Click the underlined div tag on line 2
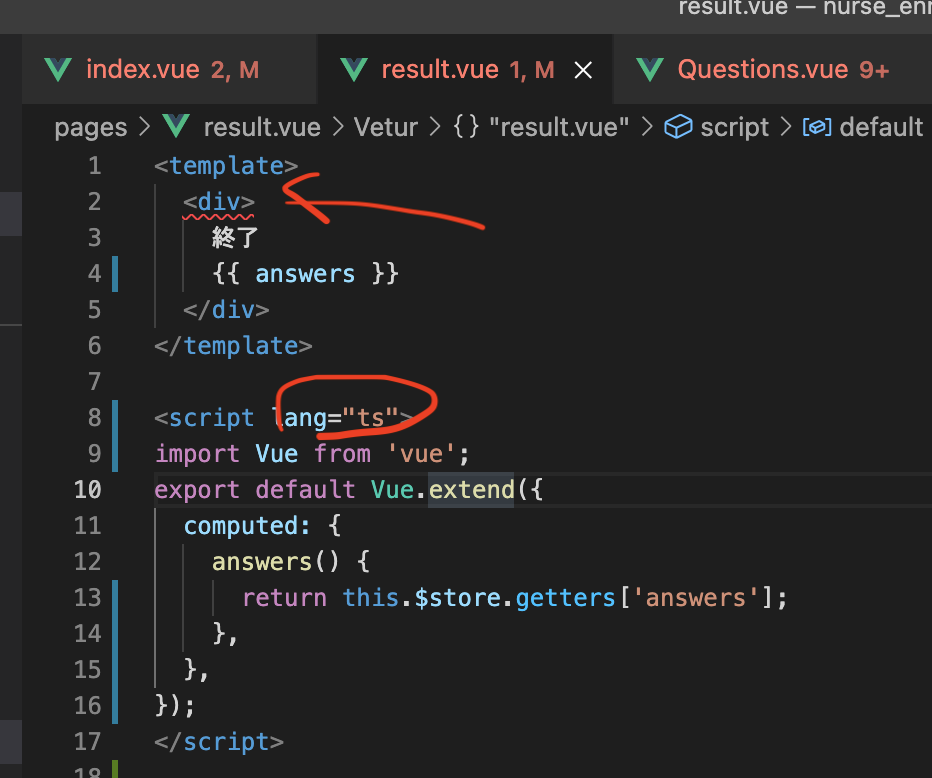 (219, 202)
